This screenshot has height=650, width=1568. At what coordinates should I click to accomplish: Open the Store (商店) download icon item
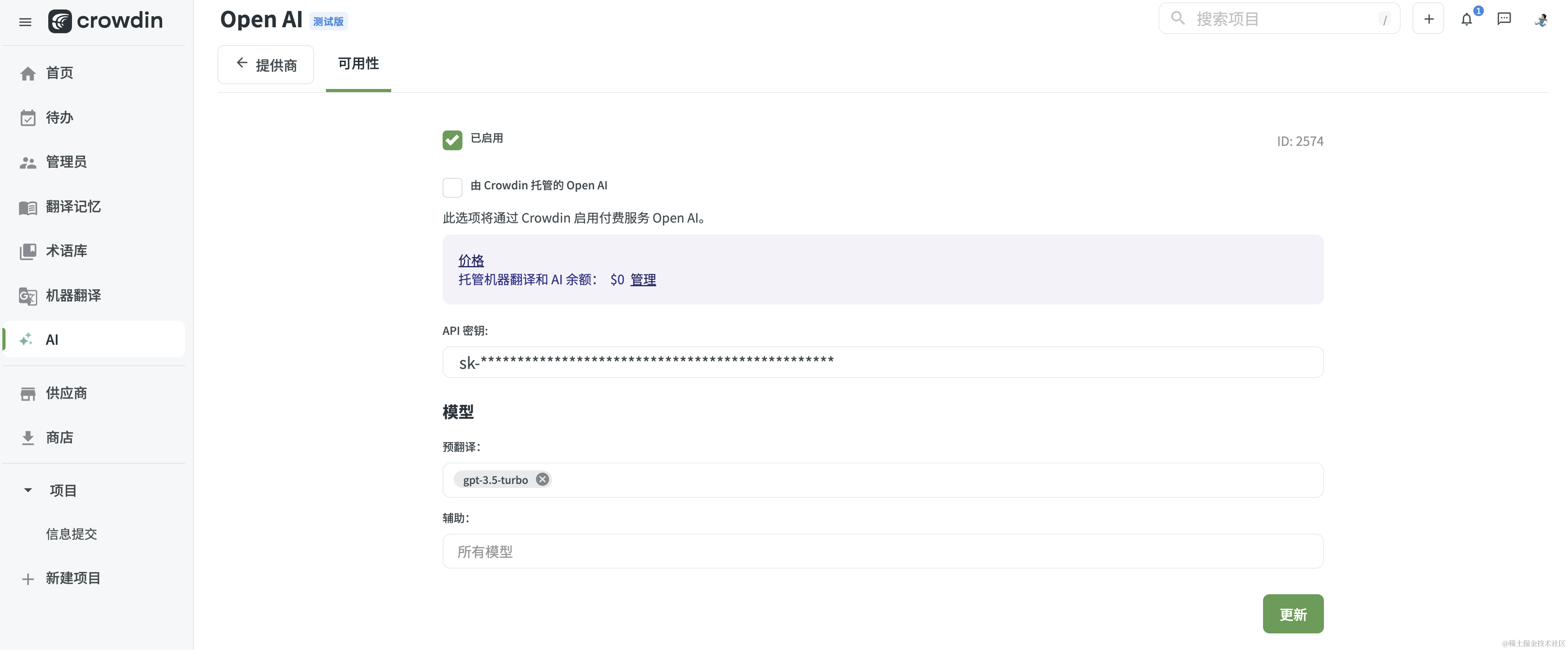pyautogui.click(x=59, y=438)
